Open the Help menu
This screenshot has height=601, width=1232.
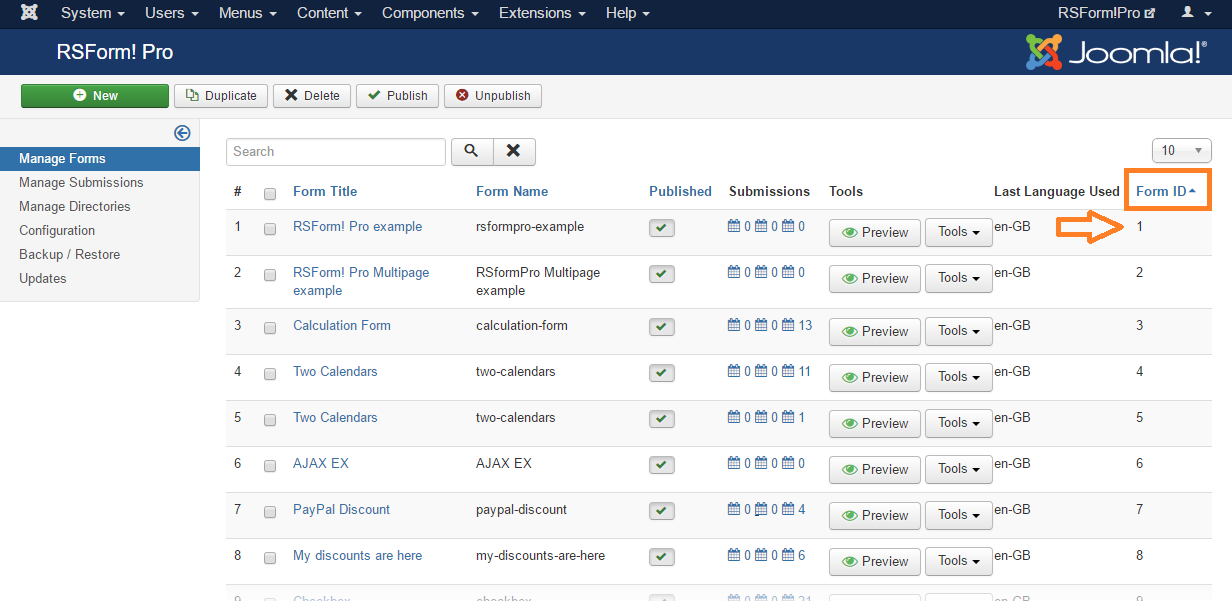coord(628,13)
